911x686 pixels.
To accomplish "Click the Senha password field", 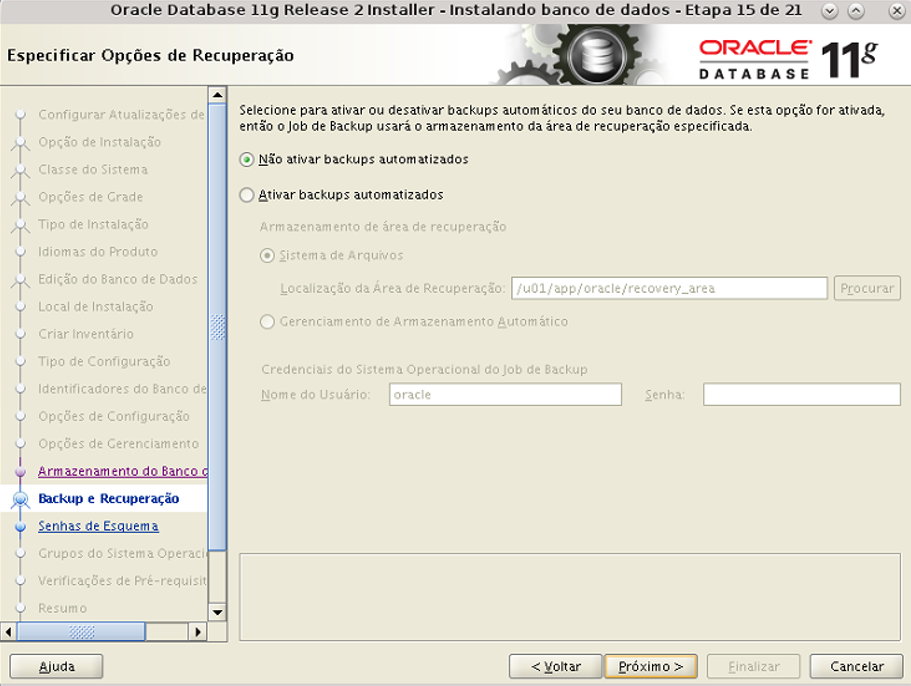I will pos(802,394).
